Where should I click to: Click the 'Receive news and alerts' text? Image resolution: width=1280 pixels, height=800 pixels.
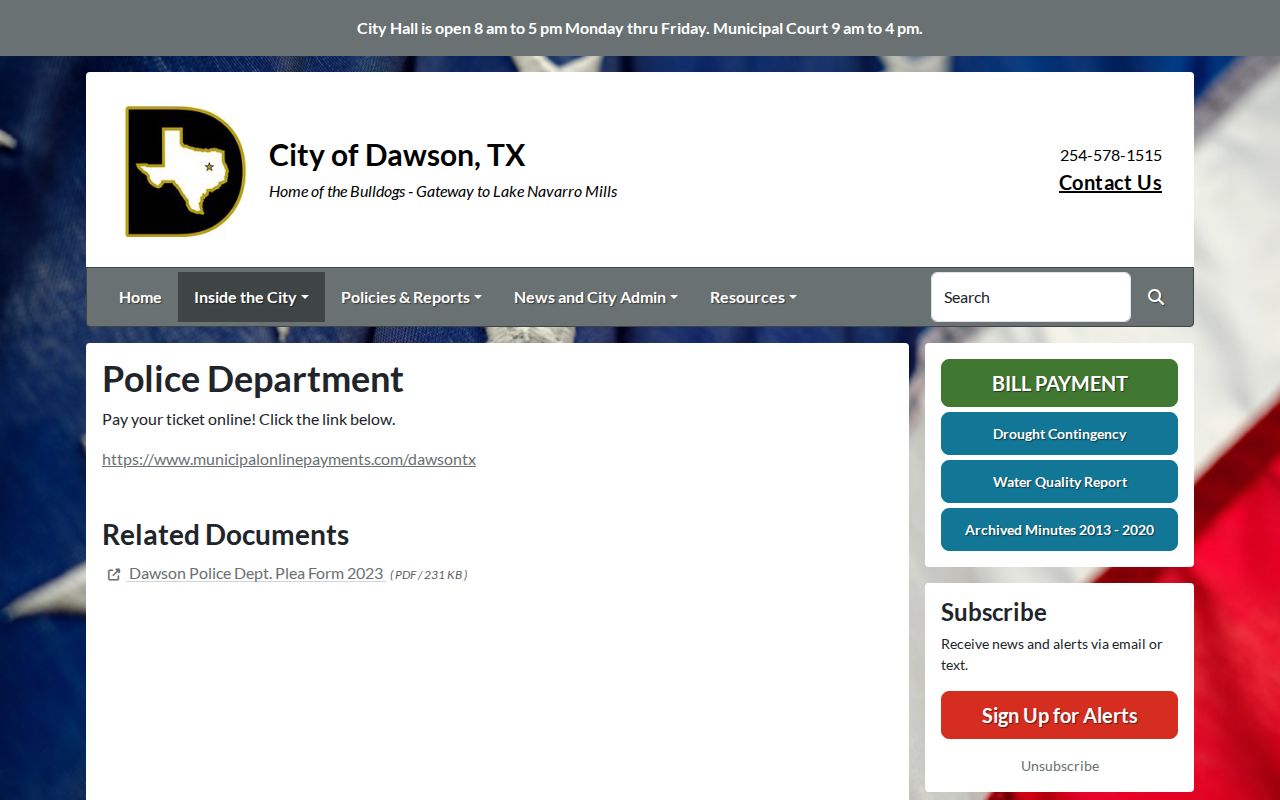[1052, 654]
